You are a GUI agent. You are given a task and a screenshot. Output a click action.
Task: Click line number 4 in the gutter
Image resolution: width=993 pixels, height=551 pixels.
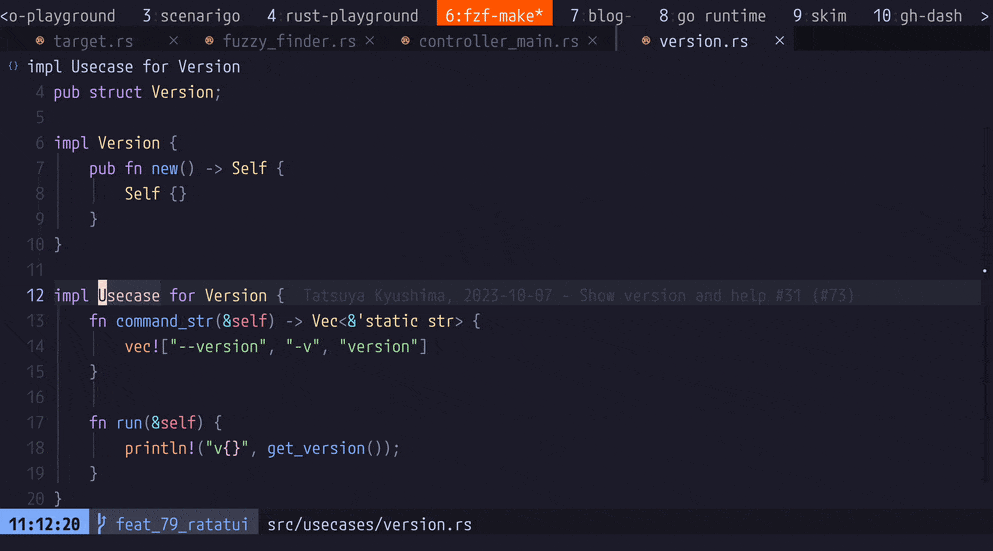click(x=40, y=92)
